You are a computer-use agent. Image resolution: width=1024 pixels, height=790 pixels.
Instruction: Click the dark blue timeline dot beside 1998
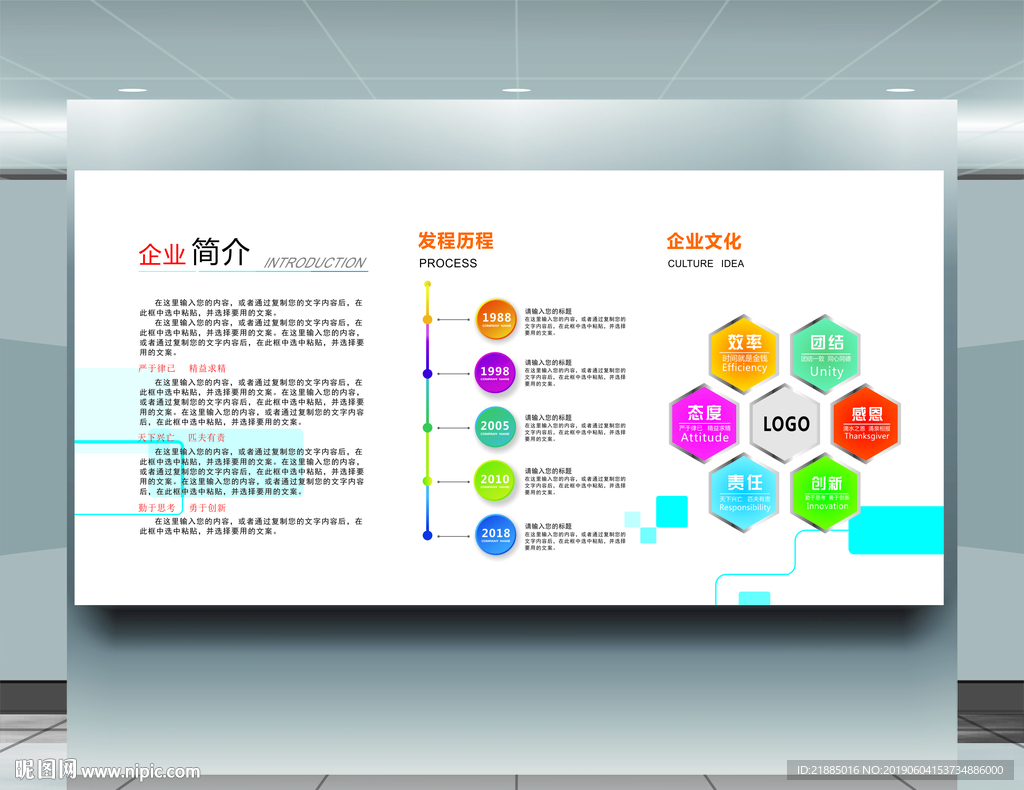pyautogui.click(x=427, y=373)
